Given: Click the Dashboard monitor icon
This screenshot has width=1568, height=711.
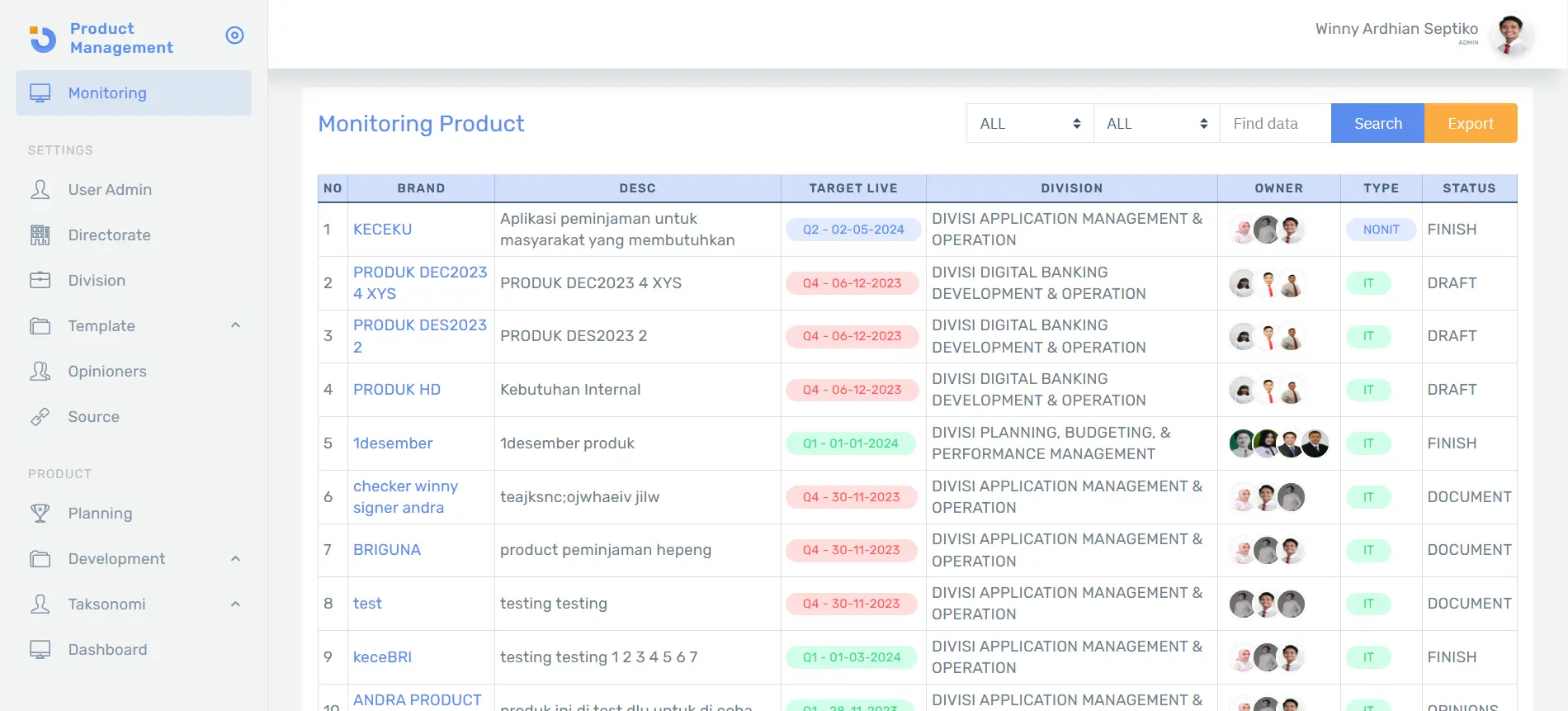Looking at the screenshot, I should 40,650.
